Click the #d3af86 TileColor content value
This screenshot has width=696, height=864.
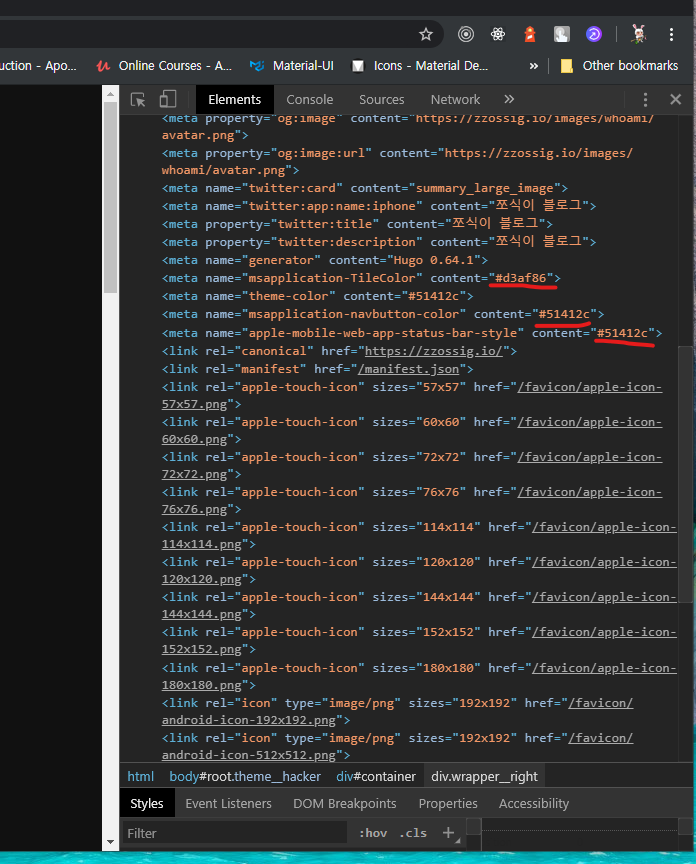click(x=520, y=278)
